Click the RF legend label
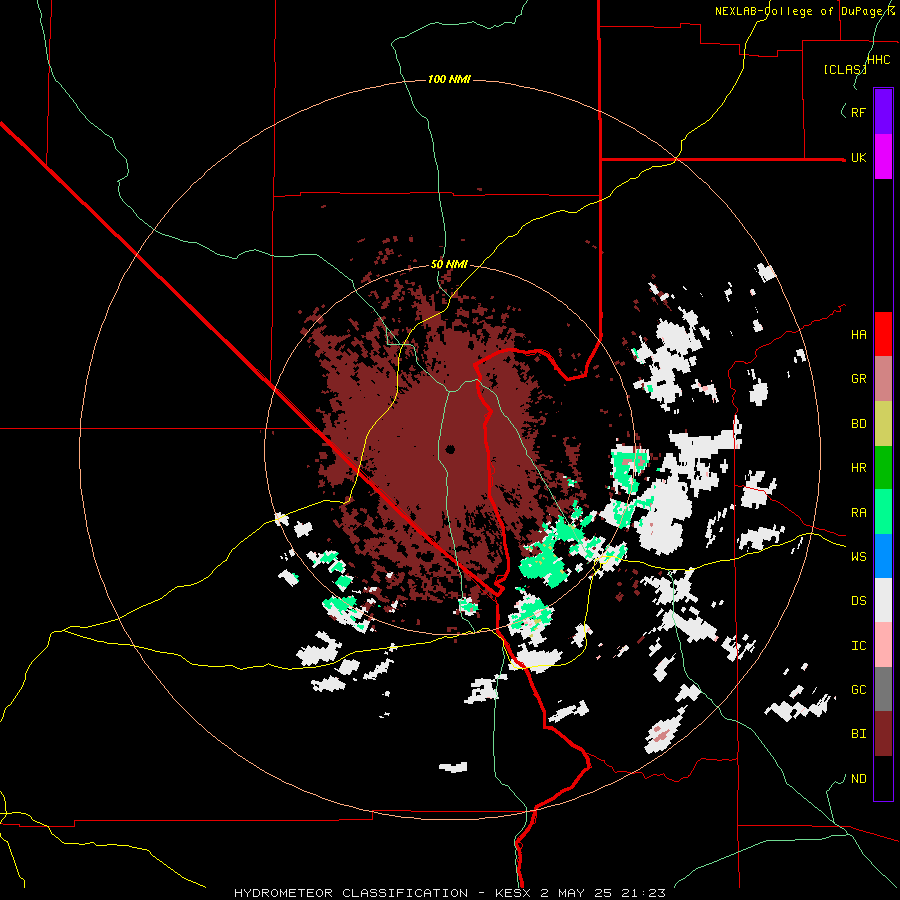The width and height of the screenshot is (900, 900). tap(858, 112)
